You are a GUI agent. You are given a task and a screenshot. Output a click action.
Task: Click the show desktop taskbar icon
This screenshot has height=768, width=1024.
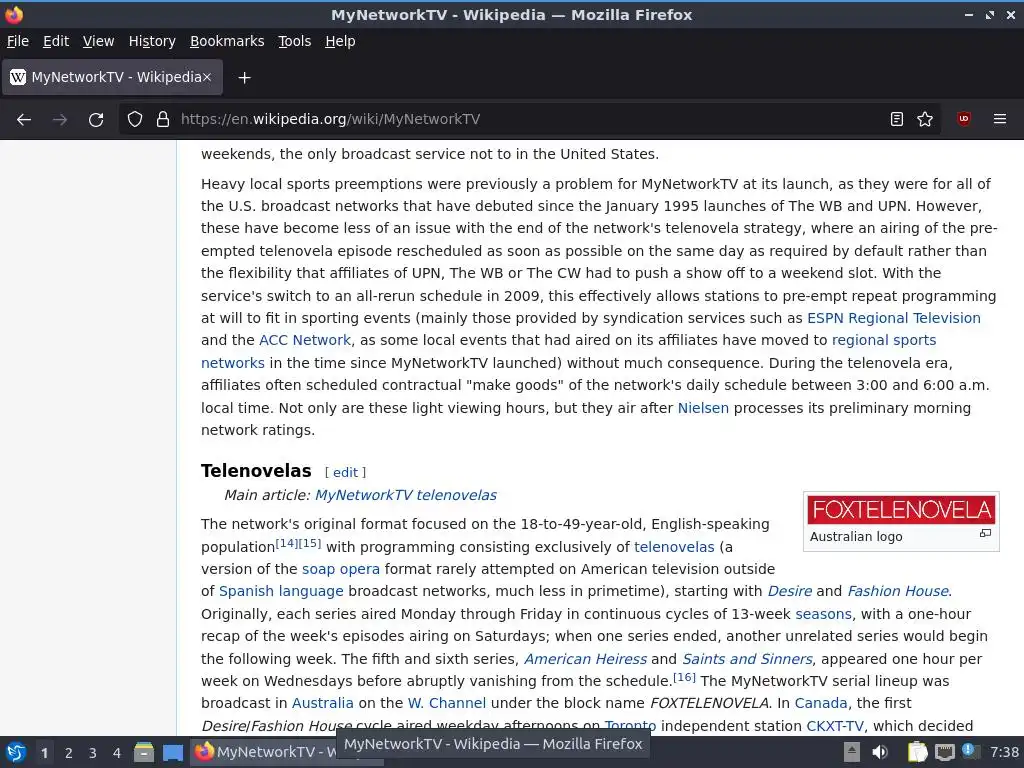click(173, 752)
